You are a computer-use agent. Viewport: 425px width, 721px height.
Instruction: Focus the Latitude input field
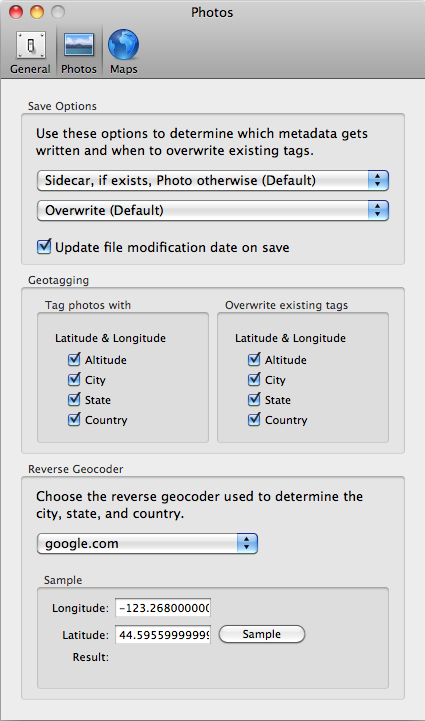[x=163, y=635]
